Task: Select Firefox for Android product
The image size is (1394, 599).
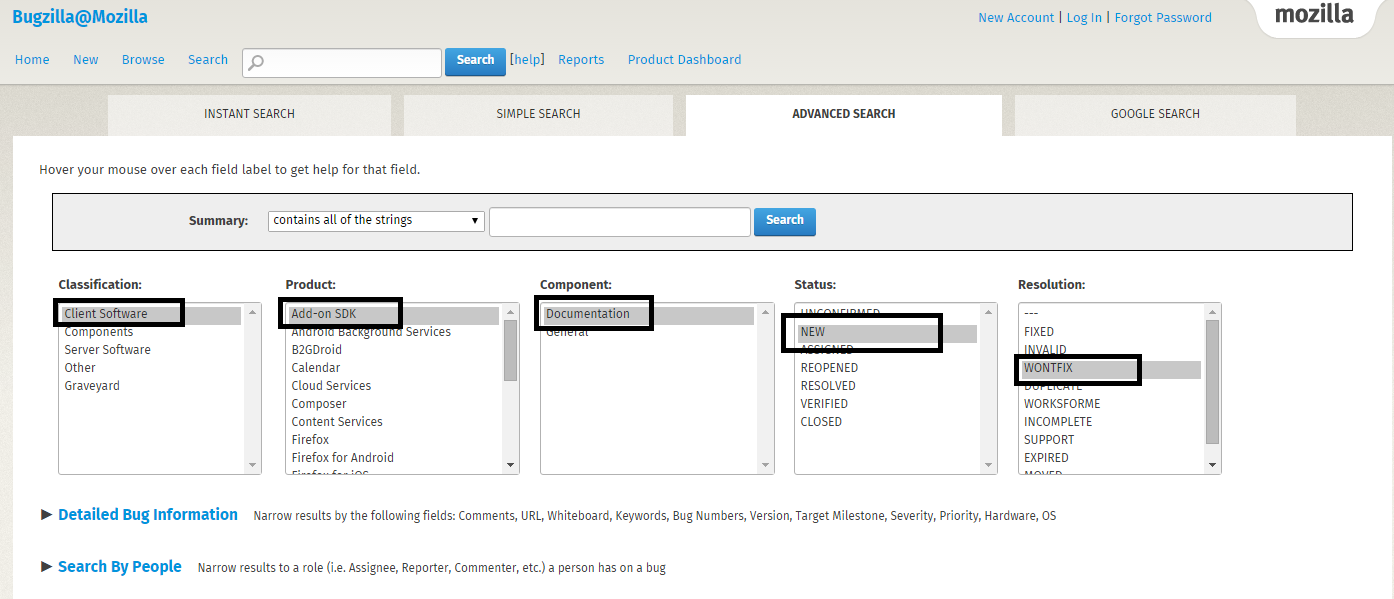Action: pos(392,458)
